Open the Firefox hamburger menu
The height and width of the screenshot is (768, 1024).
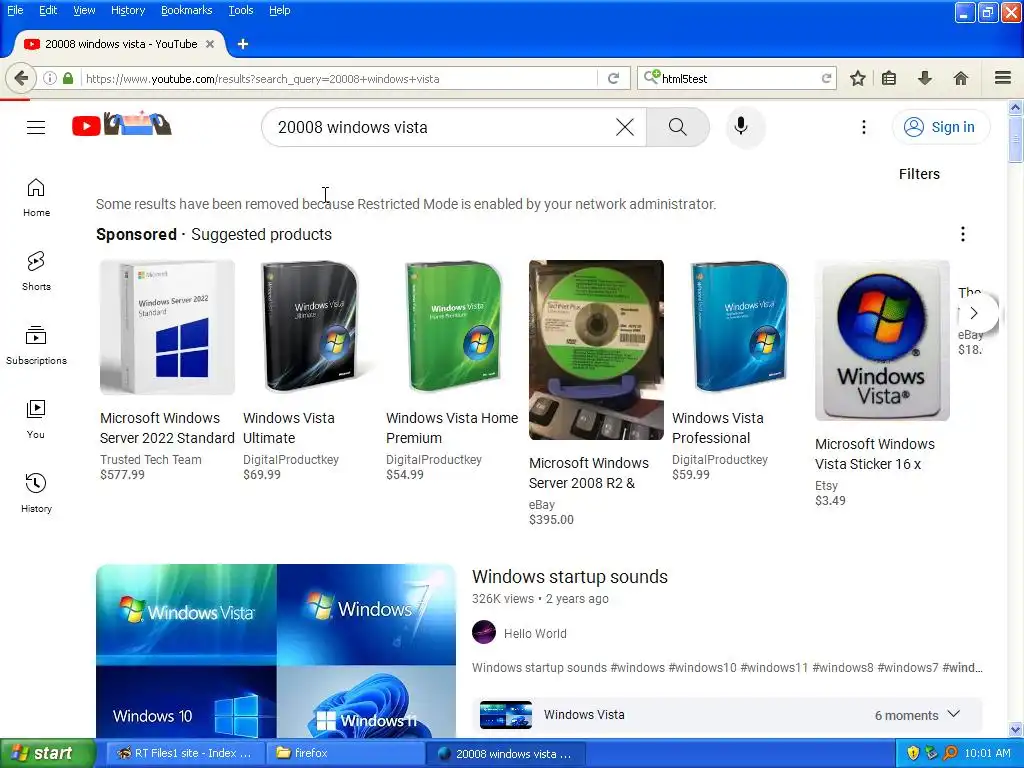click(1003, 78)
